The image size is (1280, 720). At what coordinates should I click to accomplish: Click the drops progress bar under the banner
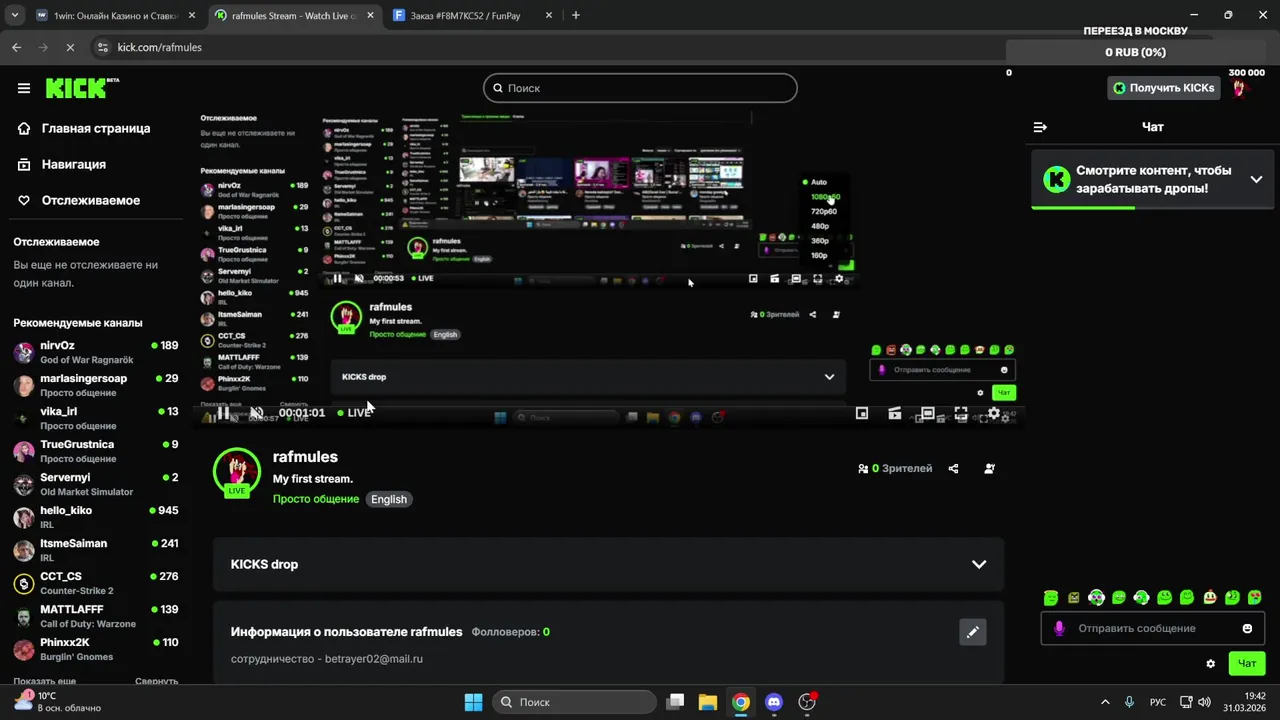1152,207
